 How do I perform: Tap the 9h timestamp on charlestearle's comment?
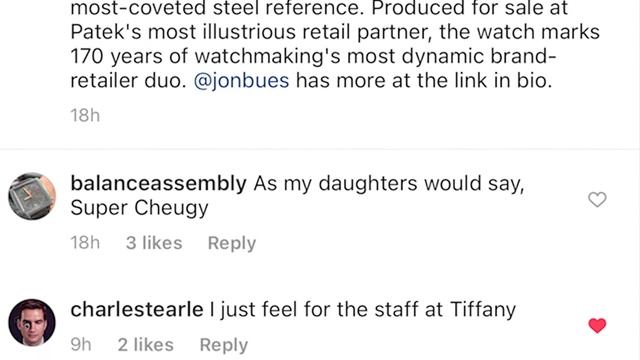point(81,345)
